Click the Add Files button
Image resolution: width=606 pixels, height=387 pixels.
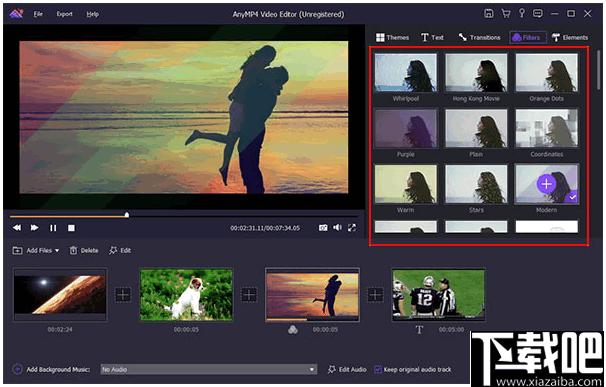coord(32,251)
